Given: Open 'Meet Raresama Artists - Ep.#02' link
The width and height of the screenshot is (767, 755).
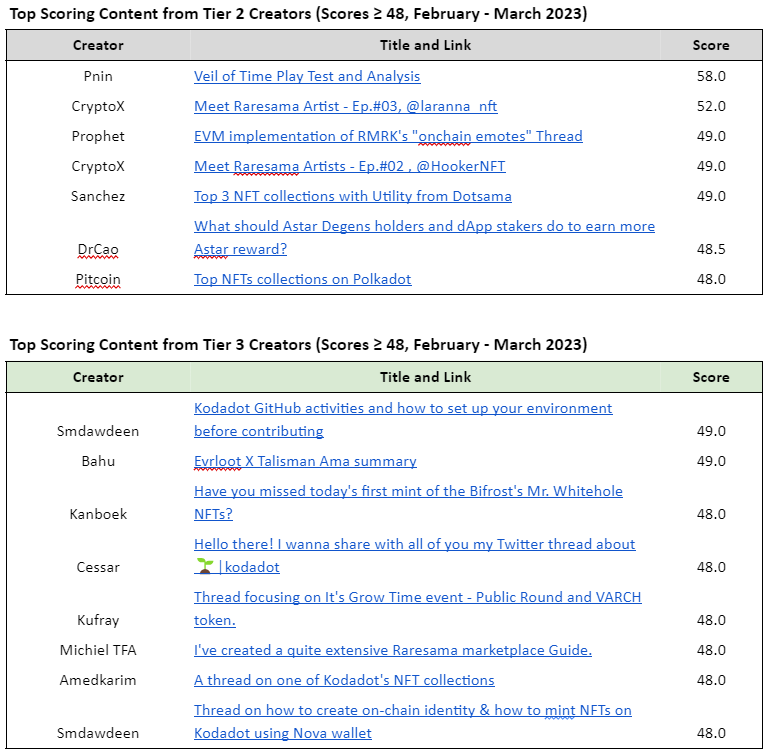Looking at the screenshot, I should tap(349, 166).
